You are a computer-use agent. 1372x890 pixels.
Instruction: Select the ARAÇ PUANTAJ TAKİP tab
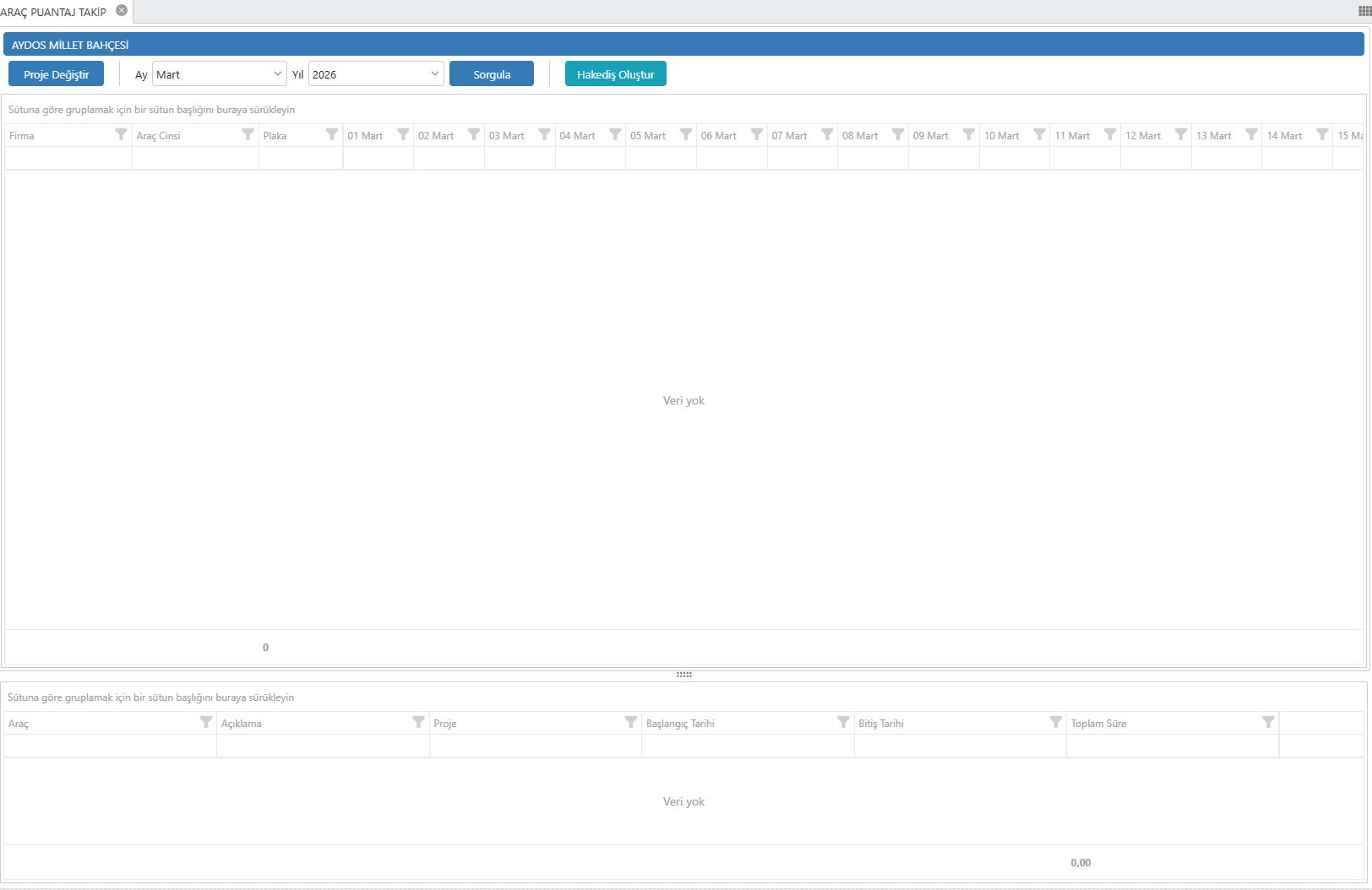[54, 12]
